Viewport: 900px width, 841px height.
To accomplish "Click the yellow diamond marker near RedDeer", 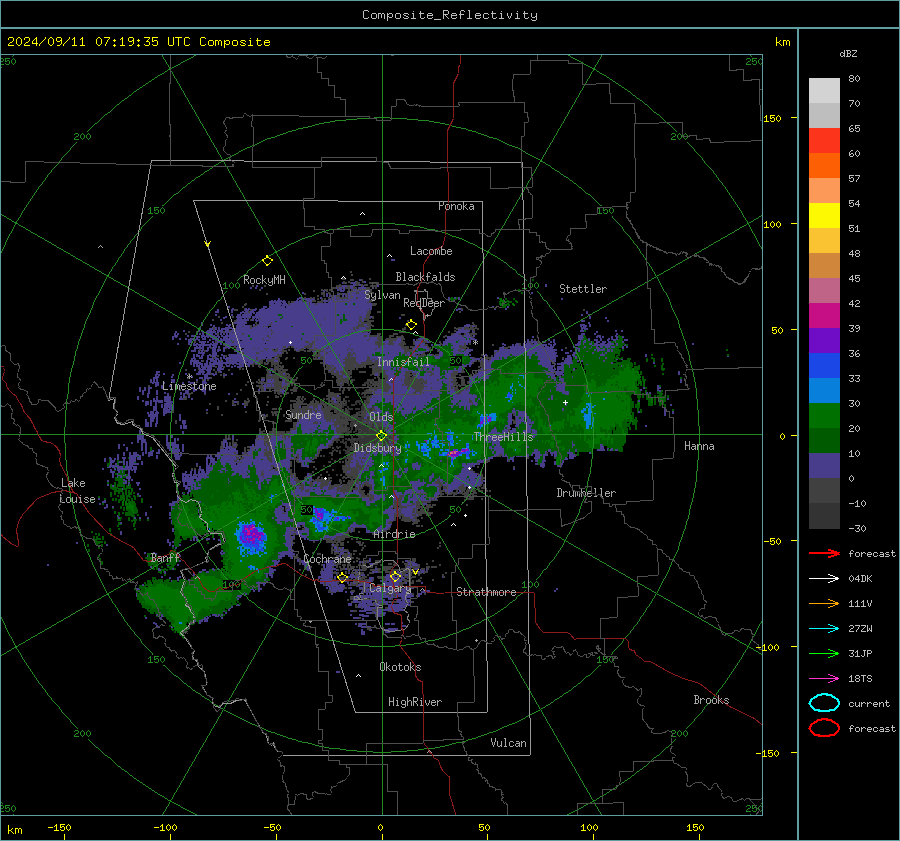I will point(411,325).
